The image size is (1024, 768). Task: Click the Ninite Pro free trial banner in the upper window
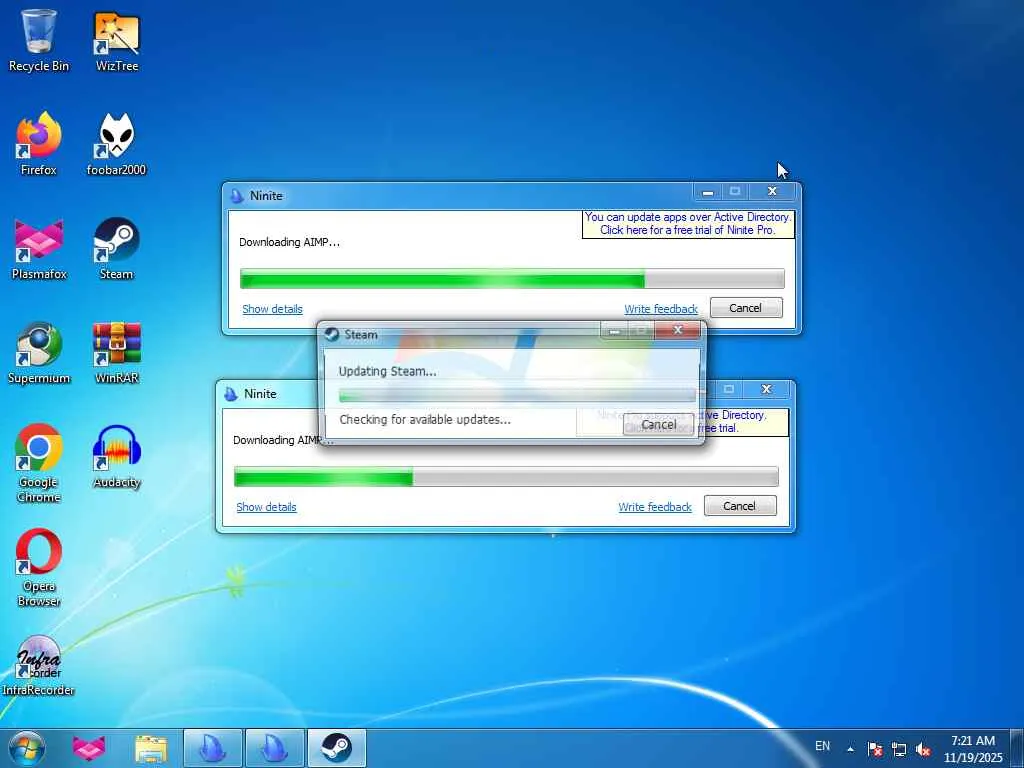[688, 223]
